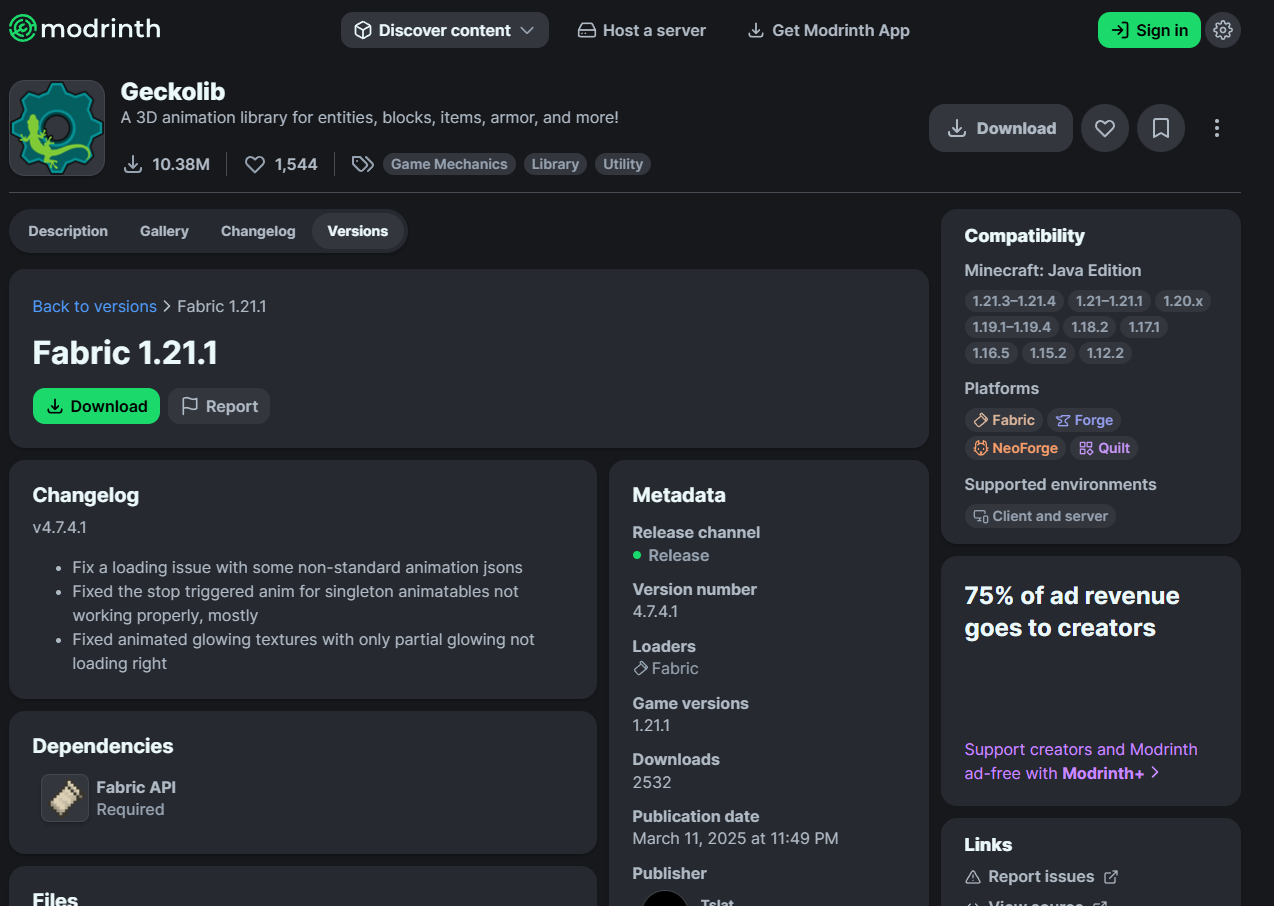Click the Sign in button
Image resolution: width=1274 pixels, height=906 pixels.
[x=1149, y=30]
